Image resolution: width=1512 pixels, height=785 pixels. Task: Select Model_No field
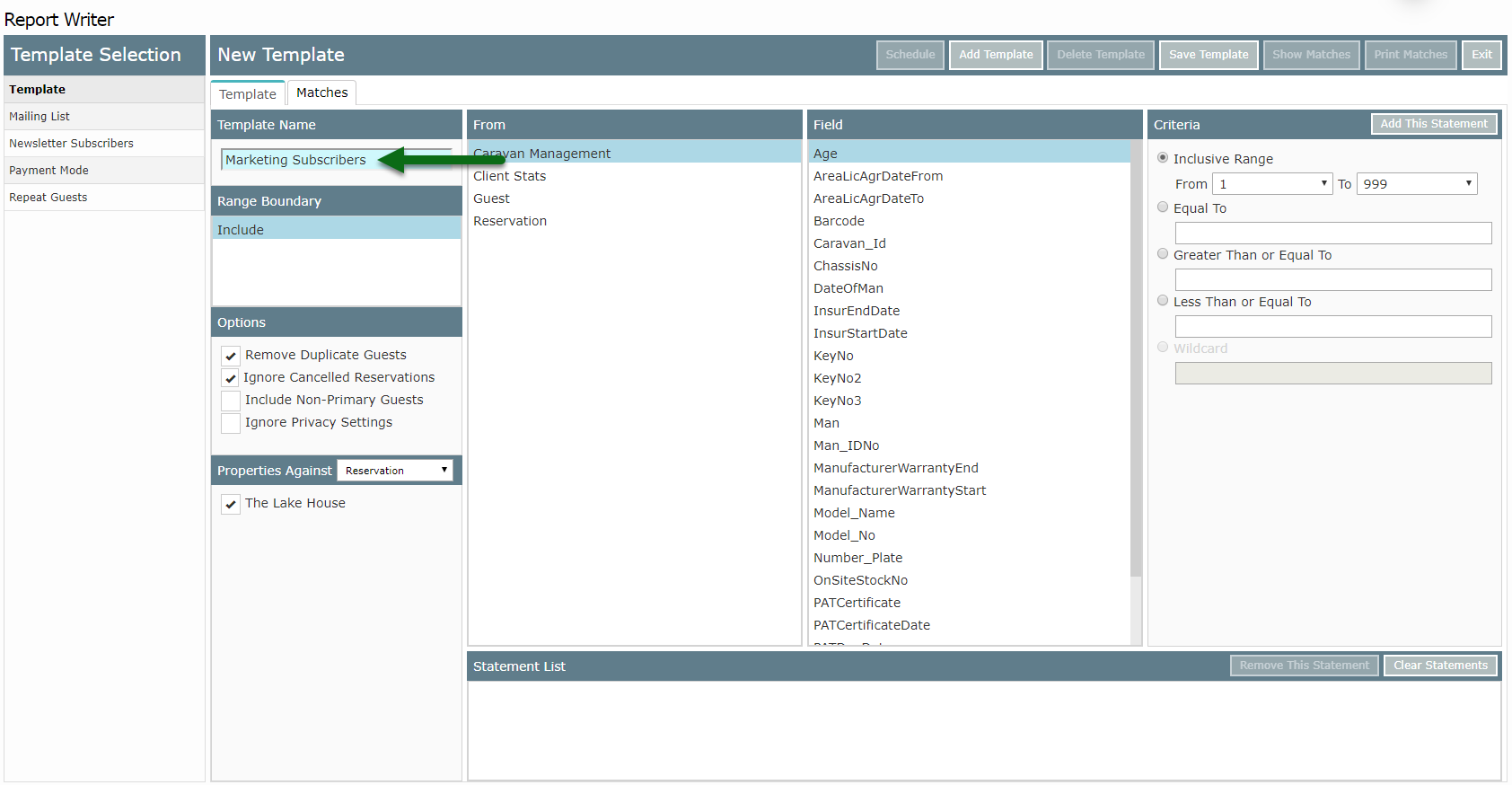pyautogui.click(x=969, y=535)
